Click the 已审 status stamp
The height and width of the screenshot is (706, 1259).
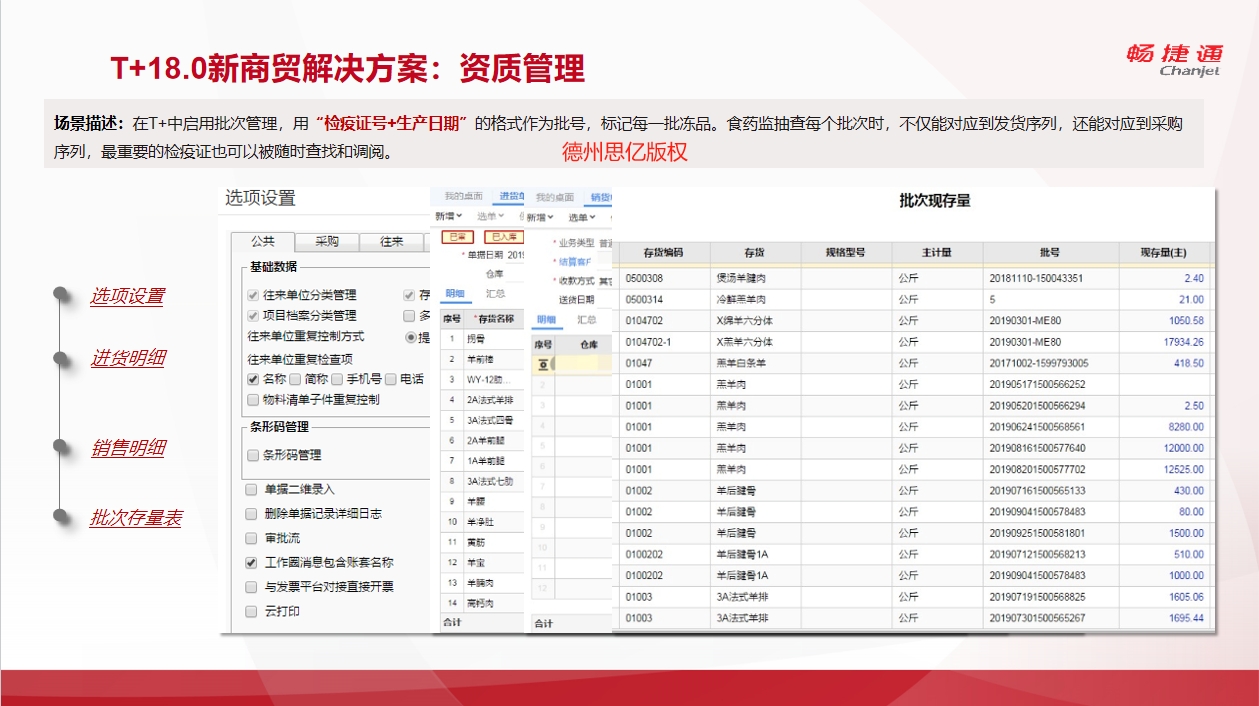(x=458, y=237)
